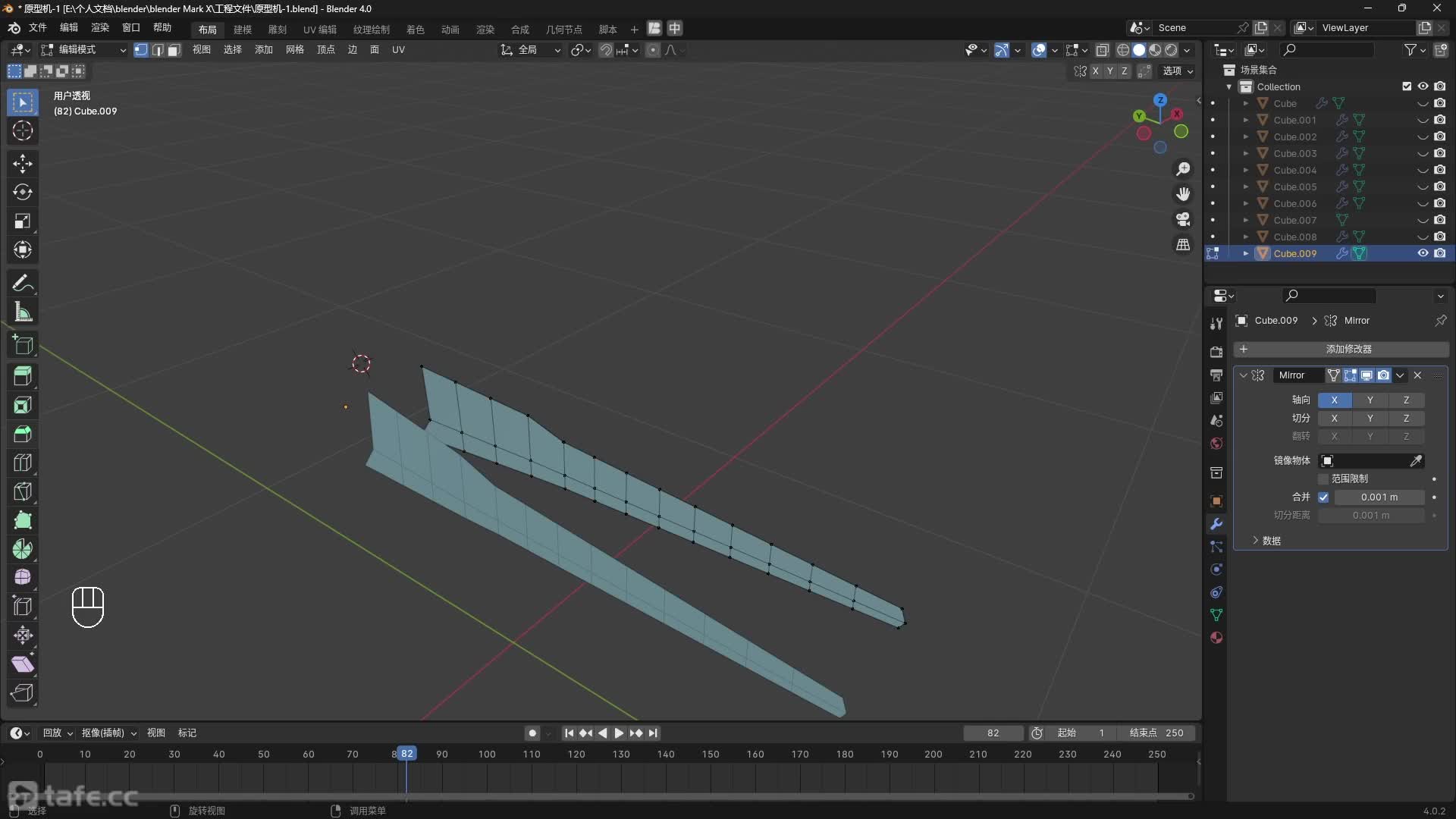Viewport: 1456px width, 819px height.
Task: Select the Bevel tool
Action: [23, 434]
